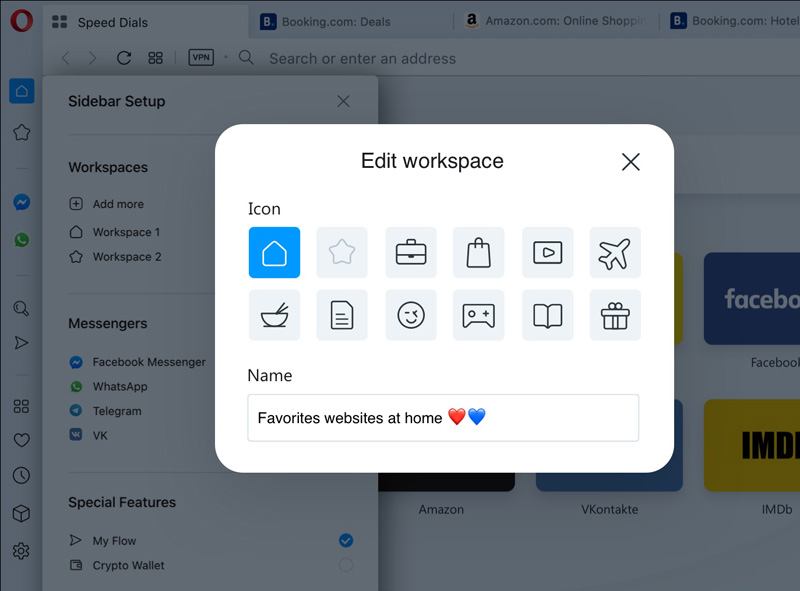
Task: Choose the winking smiley workspace icon
Action: tap(411, 315)
